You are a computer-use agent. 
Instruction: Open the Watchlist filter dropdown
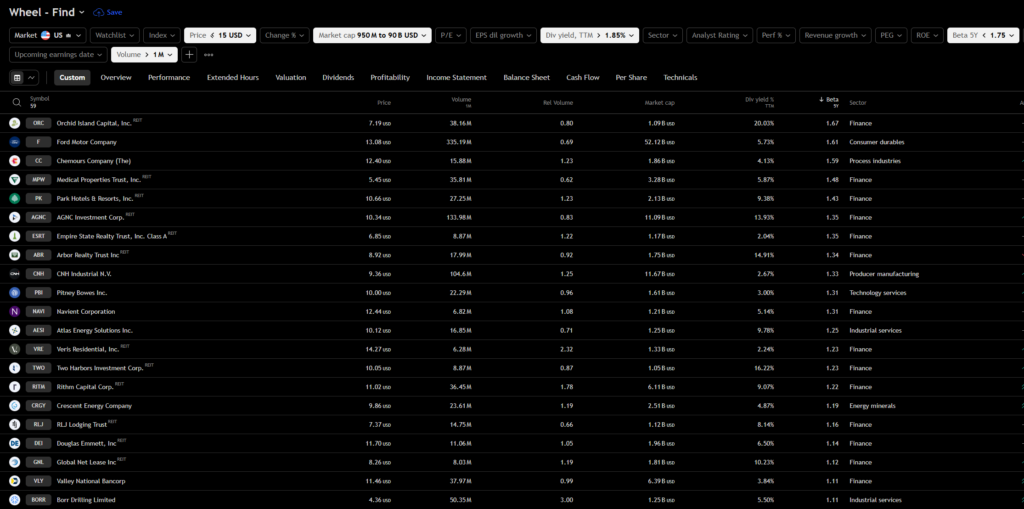point(115,35)
